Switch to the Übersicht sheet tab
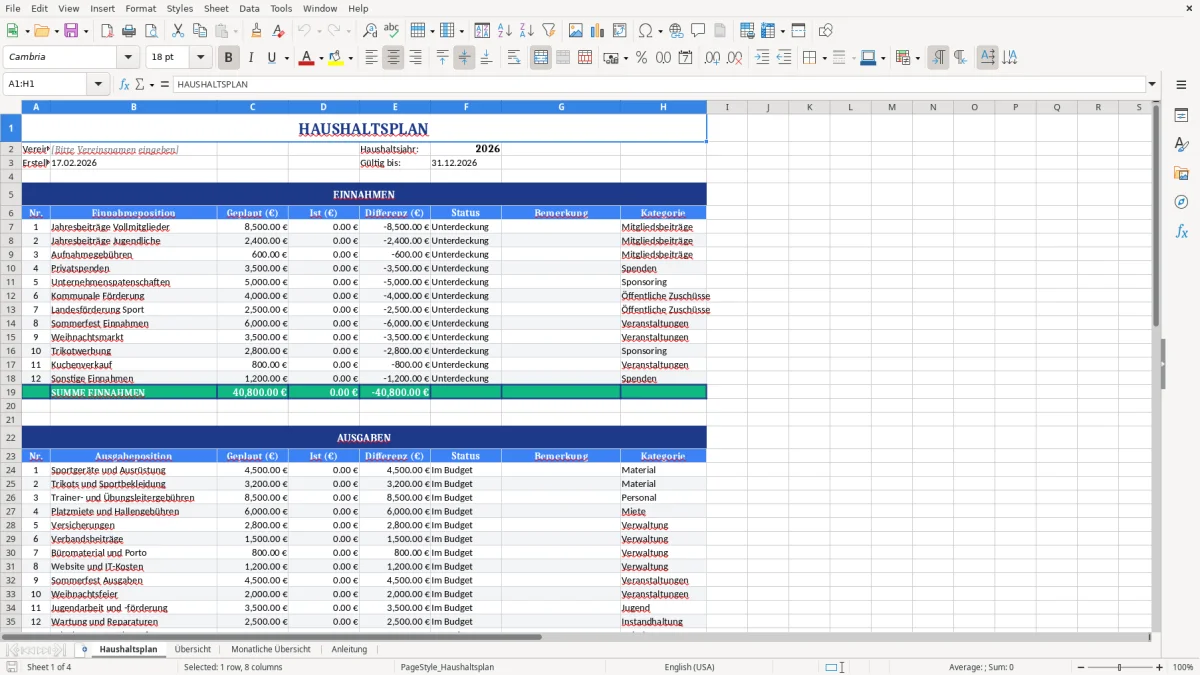 (192, 649)
